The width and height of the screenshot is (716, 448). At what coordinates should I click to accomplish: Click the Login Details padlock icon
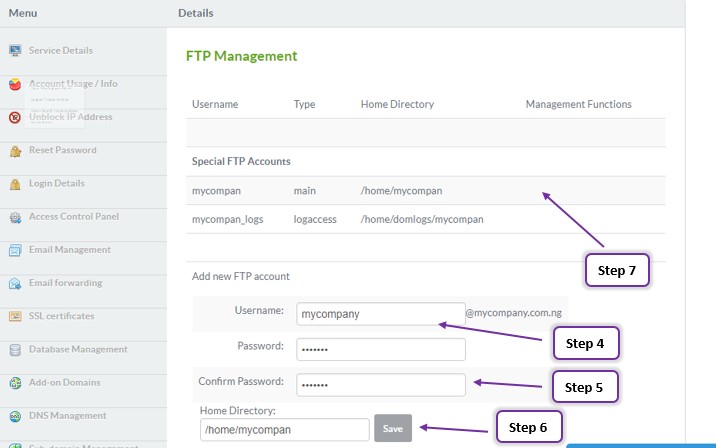15,184
